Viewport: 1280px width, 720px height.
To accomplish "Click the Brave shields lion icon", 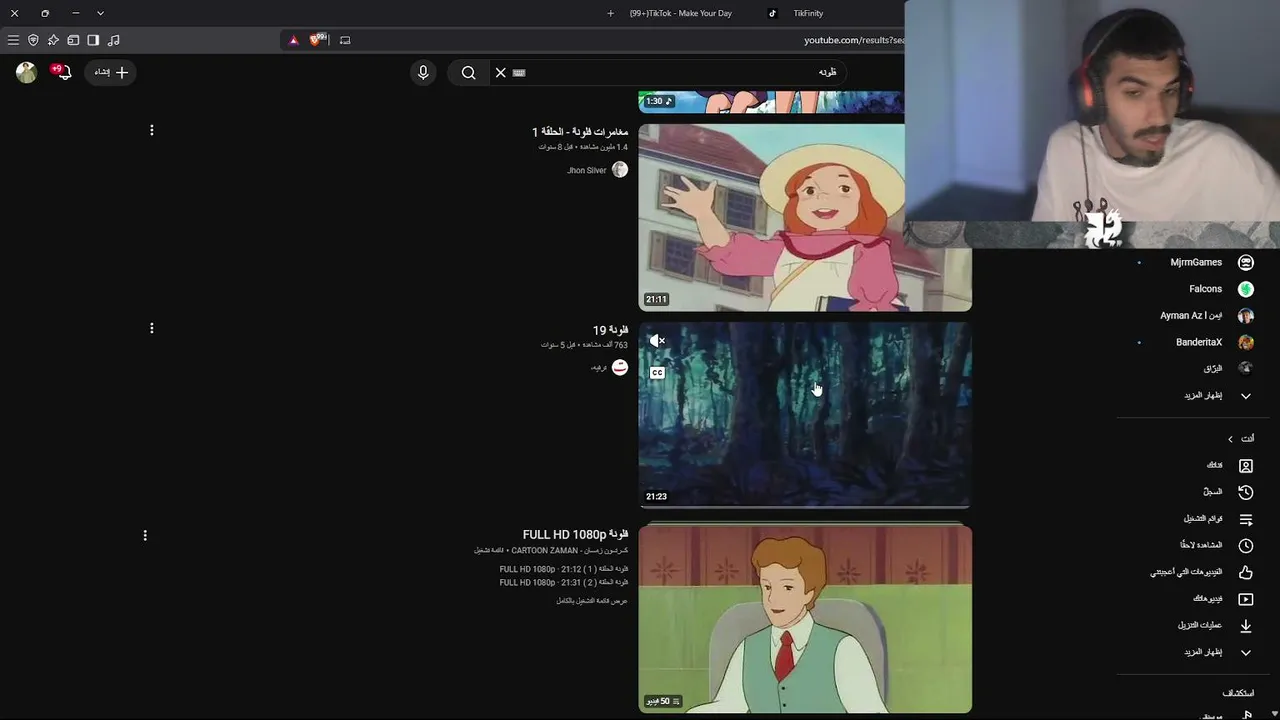I will (318, 40).
